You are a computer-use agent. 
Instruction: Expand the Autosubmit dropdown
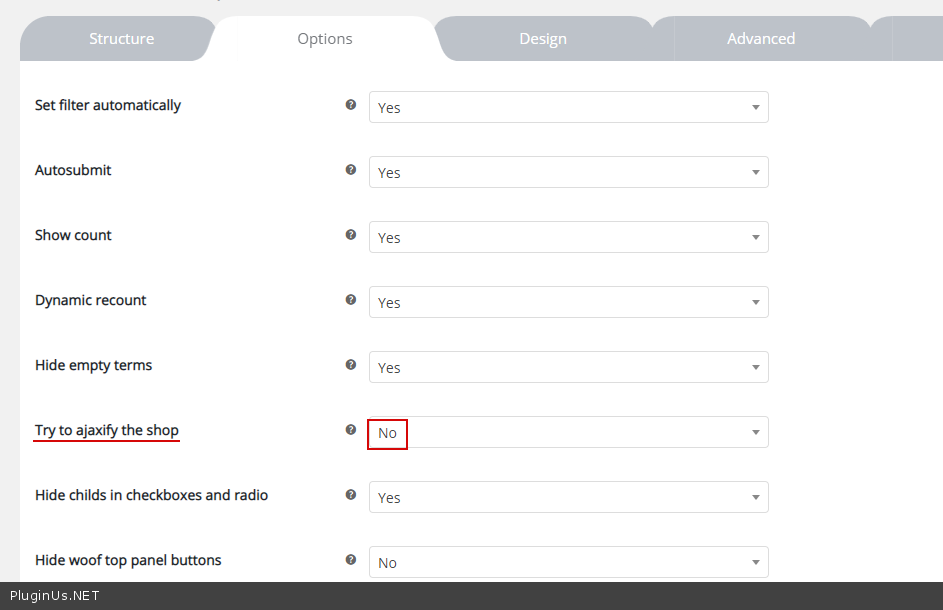[x=568, y=172]
